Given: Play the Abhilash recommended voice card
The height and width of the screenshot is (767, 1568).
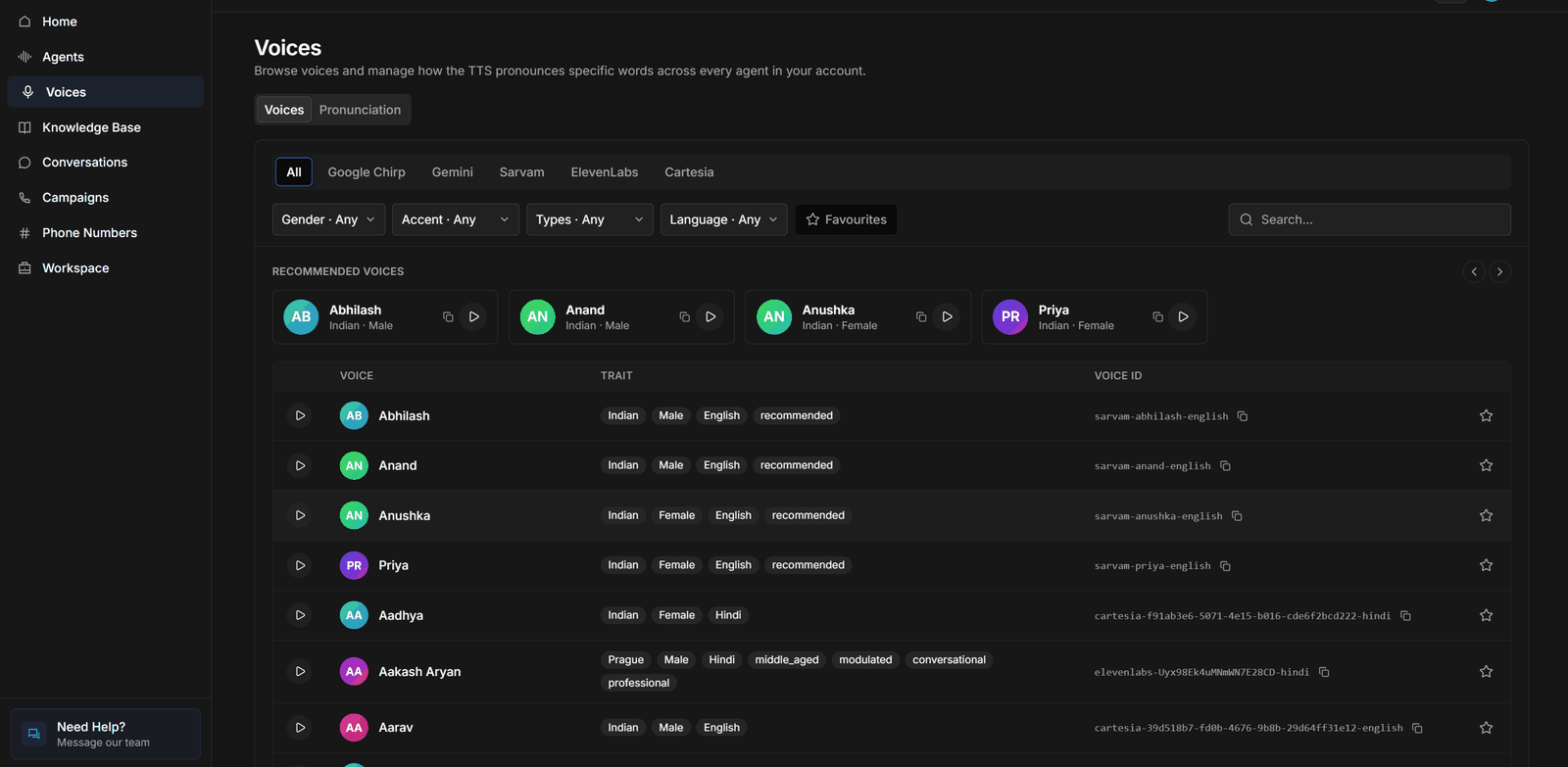Looking at the screenshot, I should (474, 316).
